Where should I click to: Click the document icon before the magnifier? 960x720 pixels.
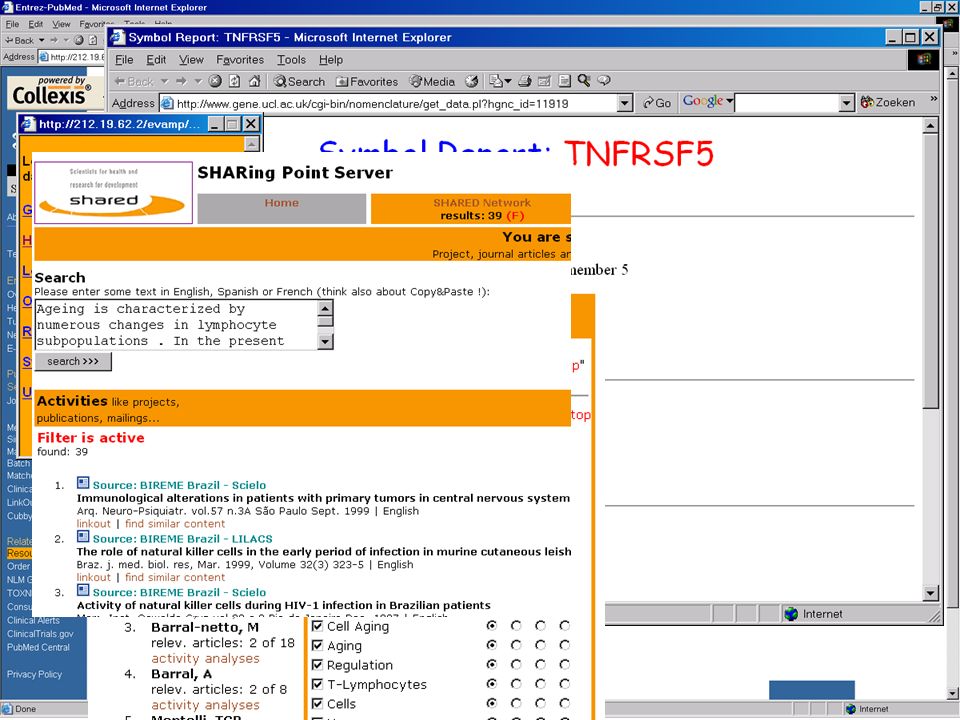(x=564, y=81)
